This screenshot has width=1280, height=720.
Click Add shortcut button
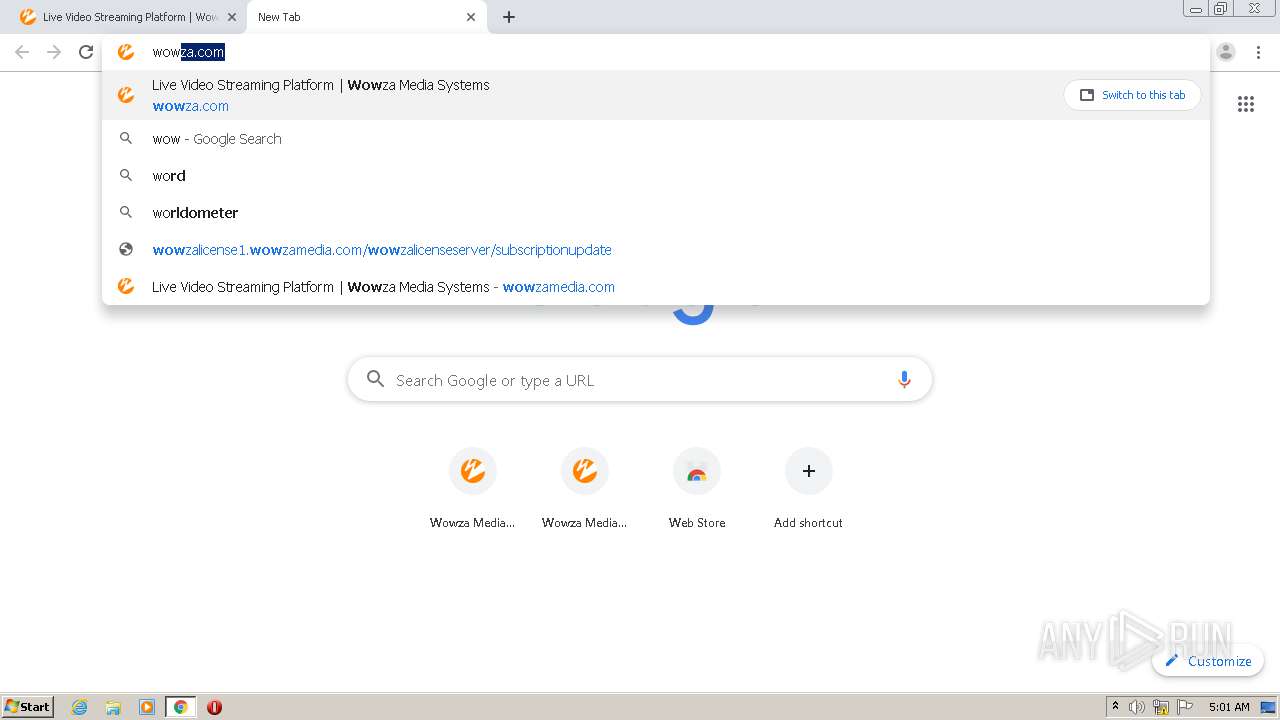[x=809, y=489]
